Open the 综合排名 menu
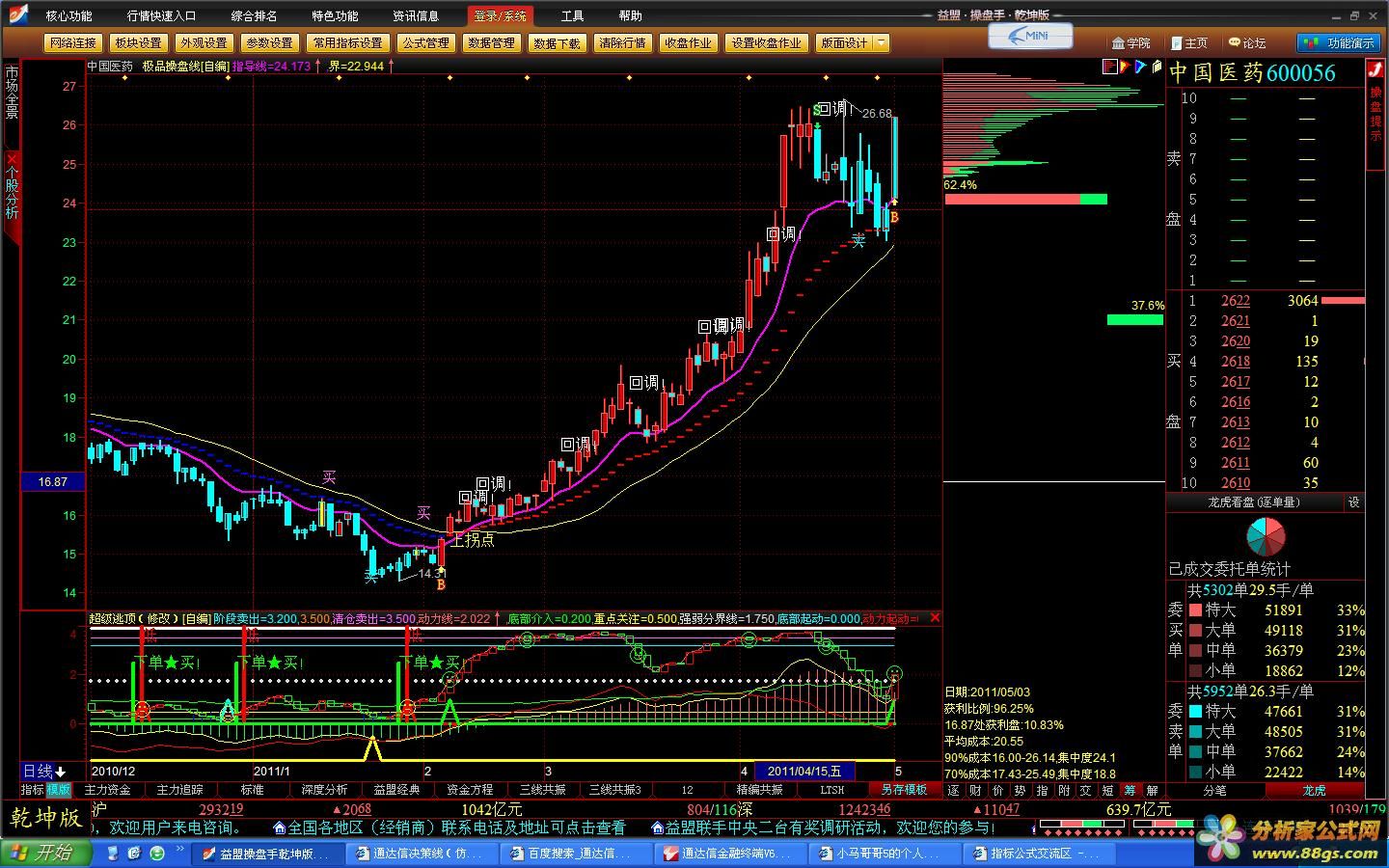 254,15
